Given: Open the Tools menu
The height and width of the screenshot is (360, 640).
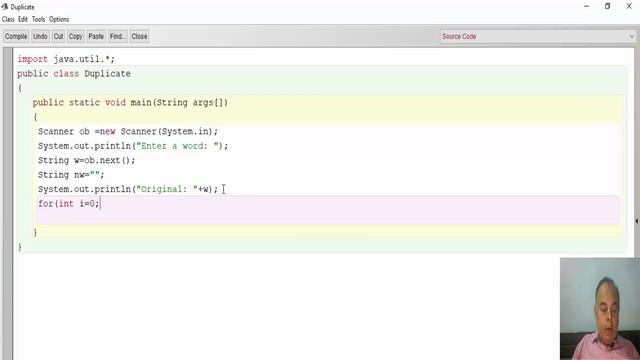Looking at the screenshot, I should [x=38, y=19].
